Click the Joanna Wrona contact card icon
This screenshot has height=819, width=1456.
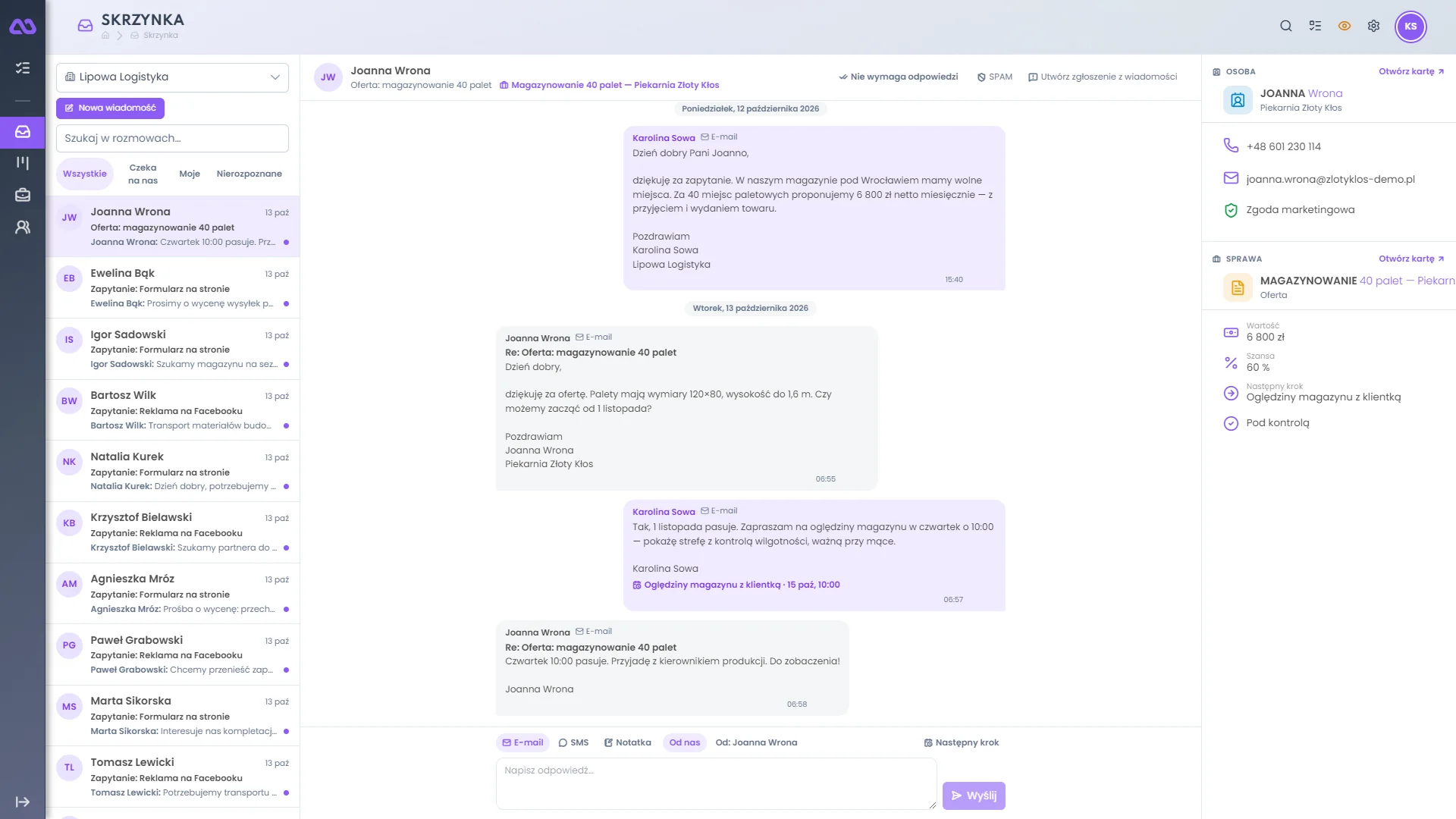click(x=1238, y=100)
